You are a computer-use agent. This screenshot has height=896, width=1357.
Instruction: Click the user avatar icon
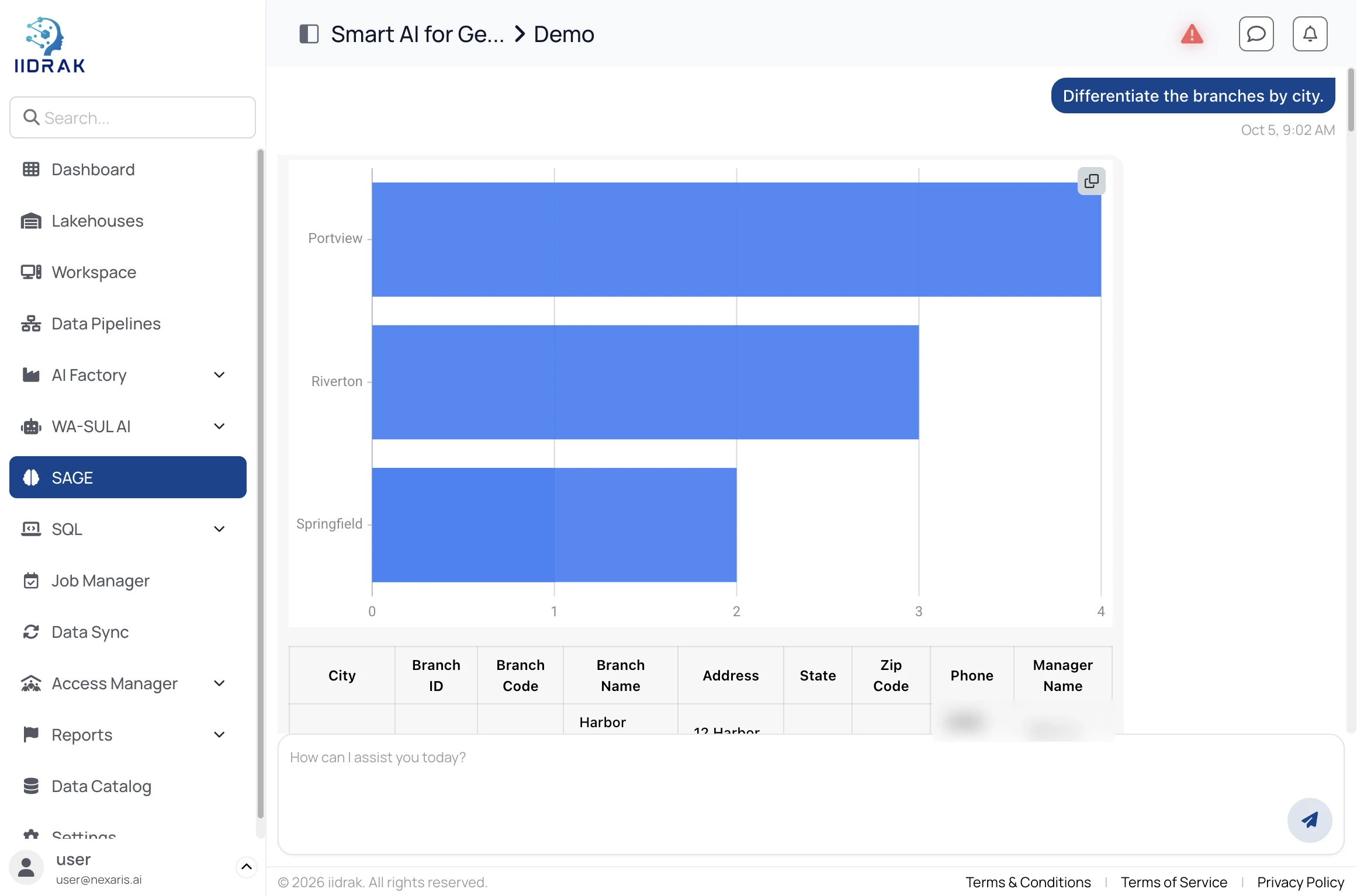26,867
